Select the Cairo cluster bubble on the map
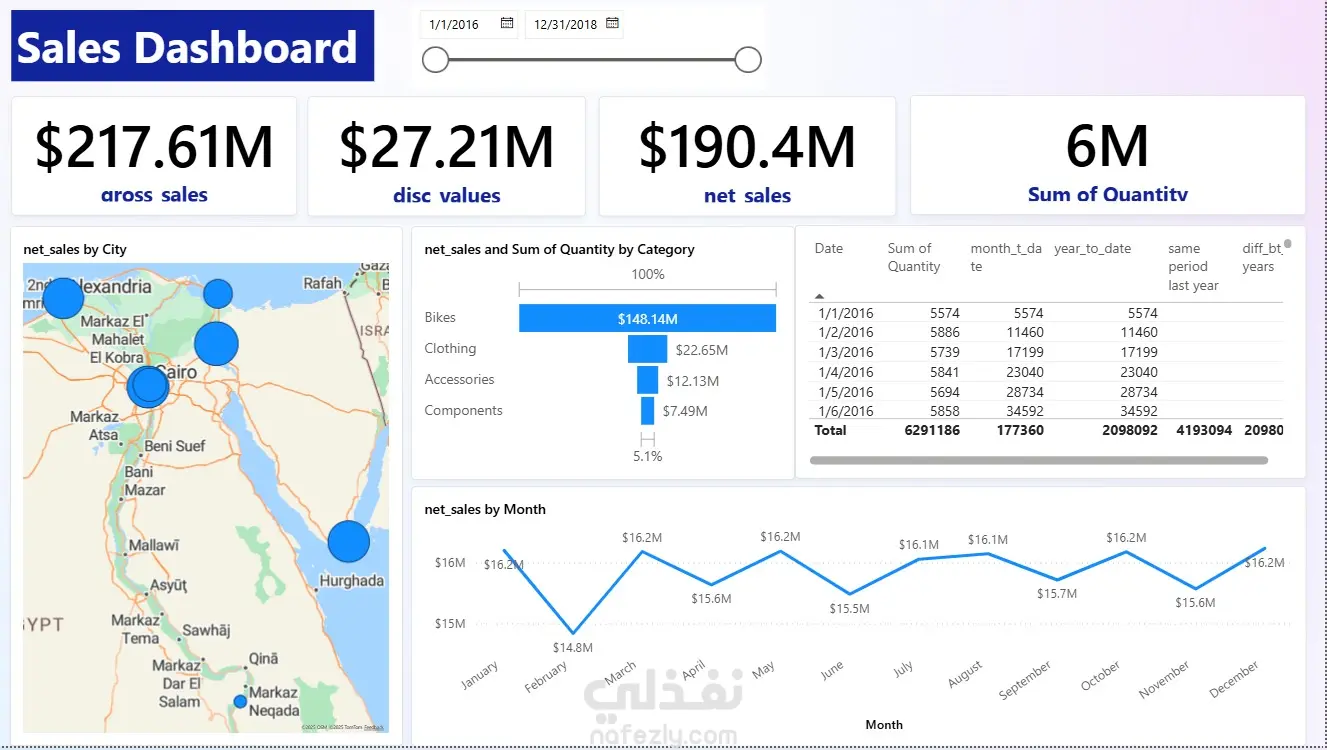This screenshot has width=1327, height=750. coord(148,386)
